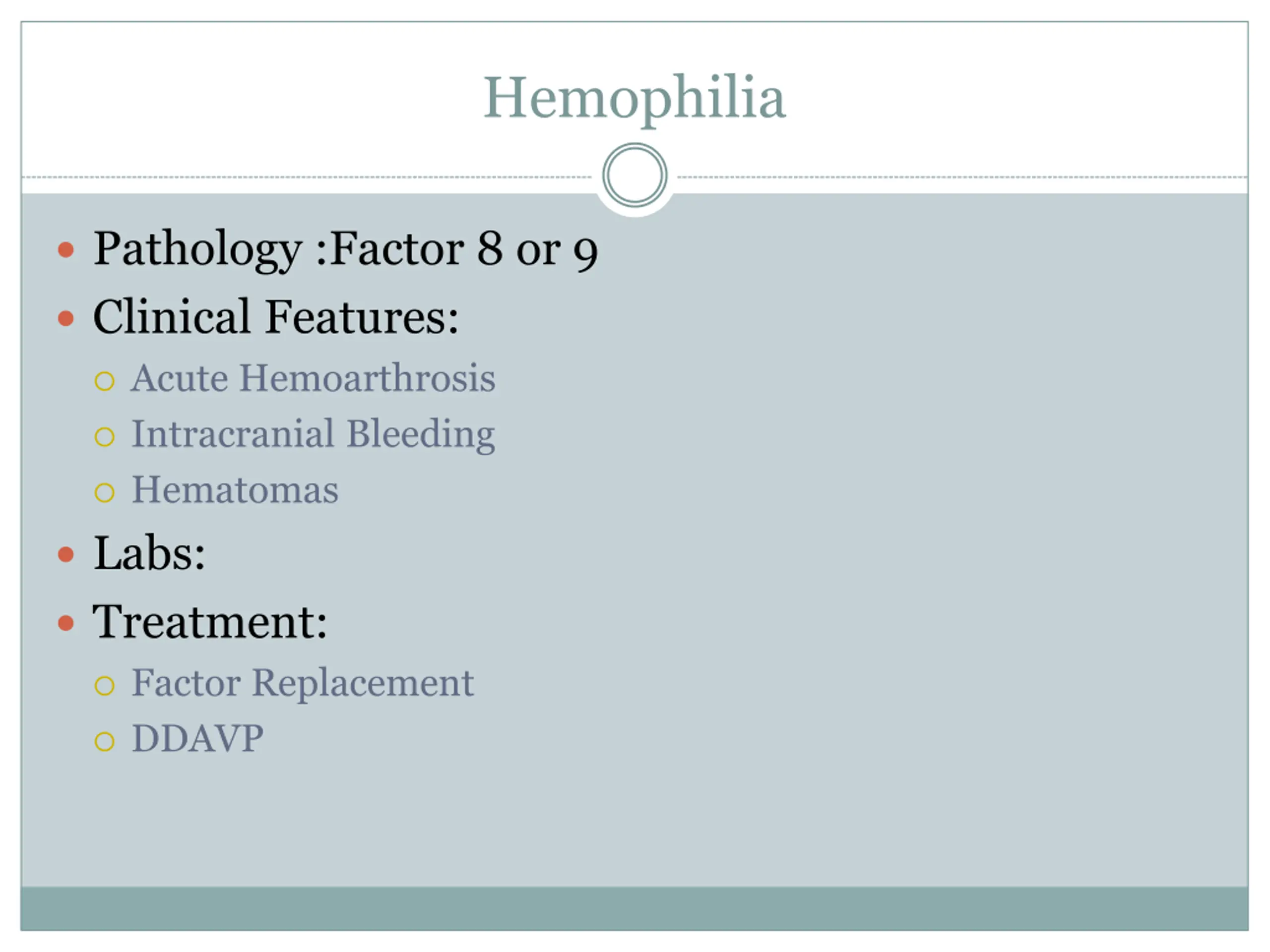Select the Clinical Features: heading
The height and width of the screenshot is (952, 1270).
tap(276, 317)
